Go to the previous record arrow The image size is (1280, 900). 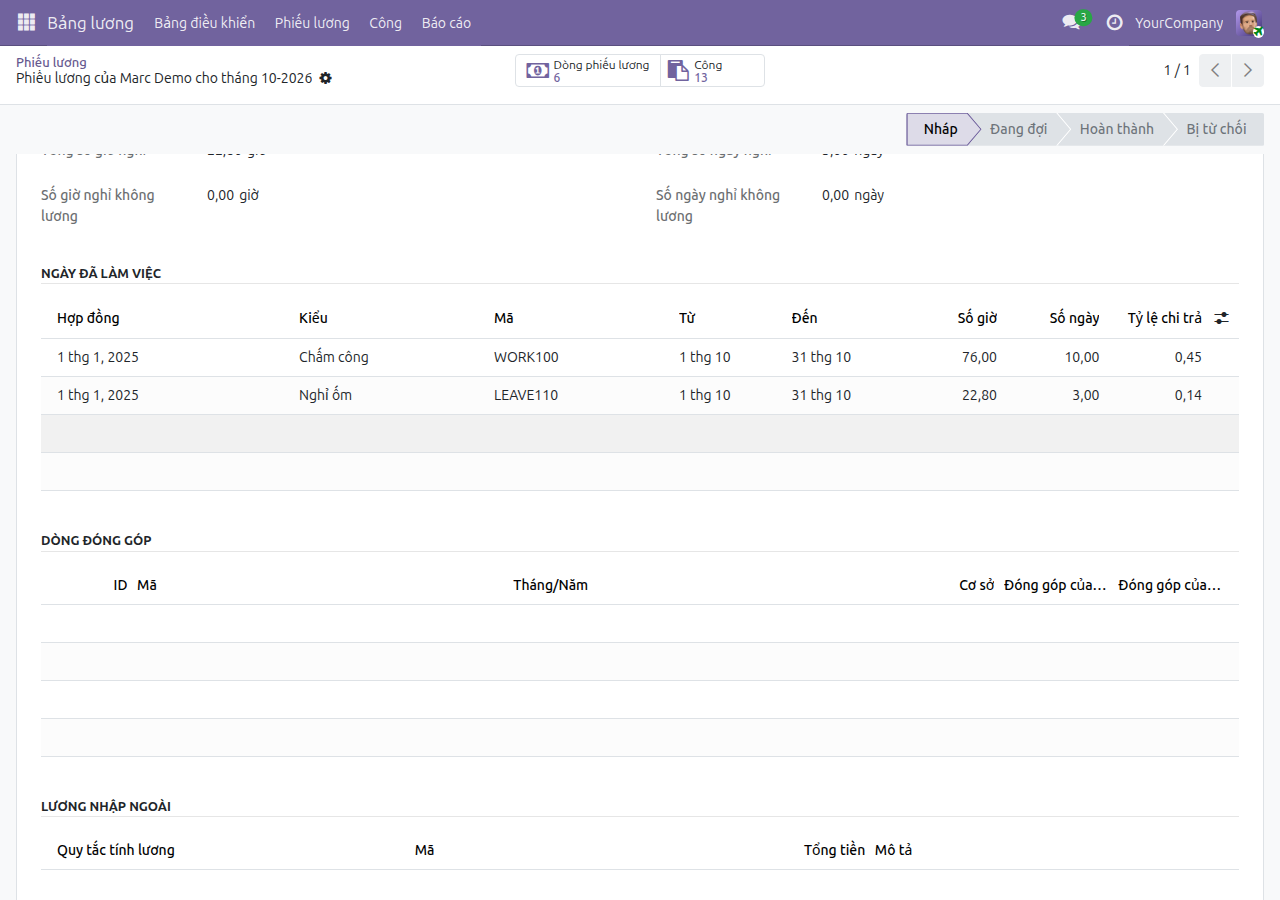point(1215,70)
